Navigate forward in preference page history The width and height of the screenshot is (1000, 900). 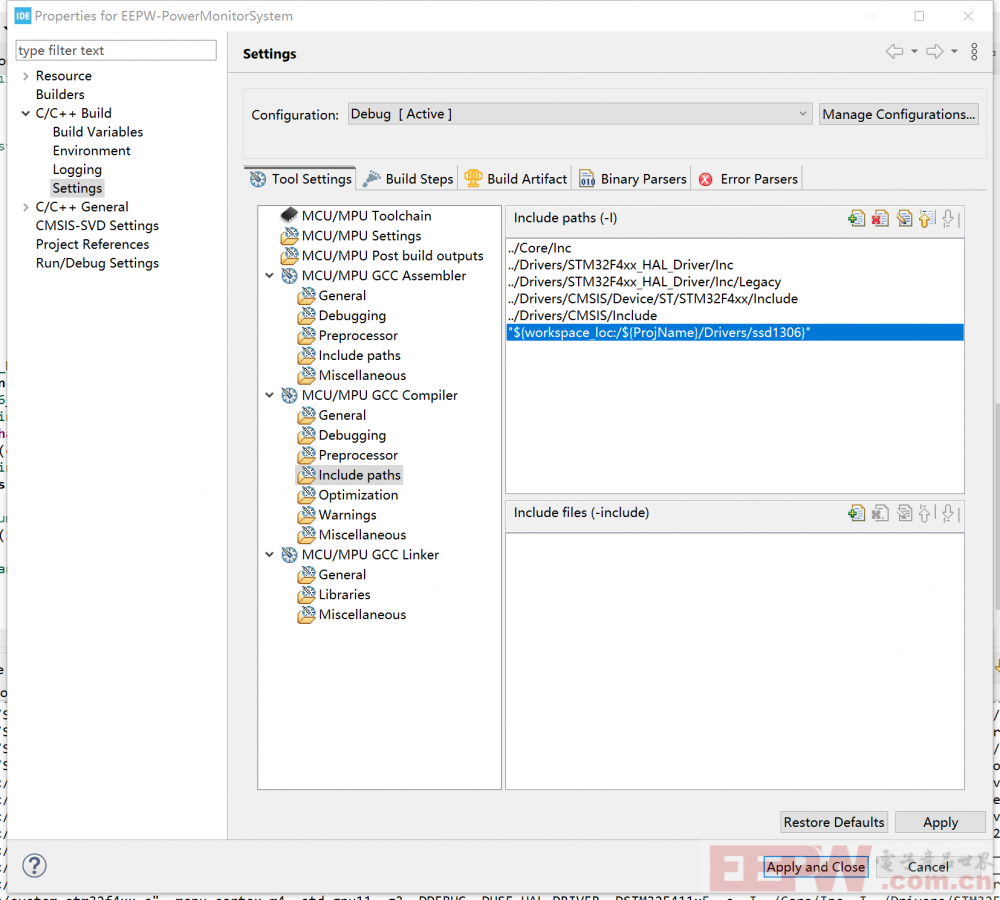[935, 51]
